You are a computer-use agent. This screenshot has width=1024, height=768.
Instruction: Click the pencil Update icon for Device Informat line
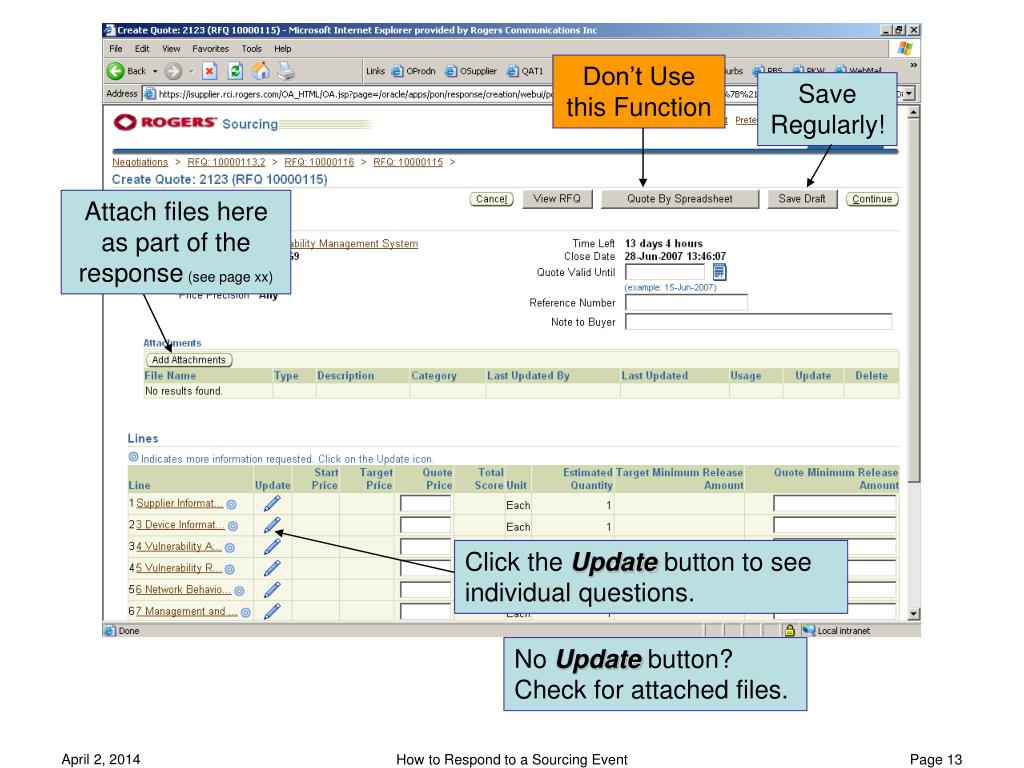click(x=272, y=525)
